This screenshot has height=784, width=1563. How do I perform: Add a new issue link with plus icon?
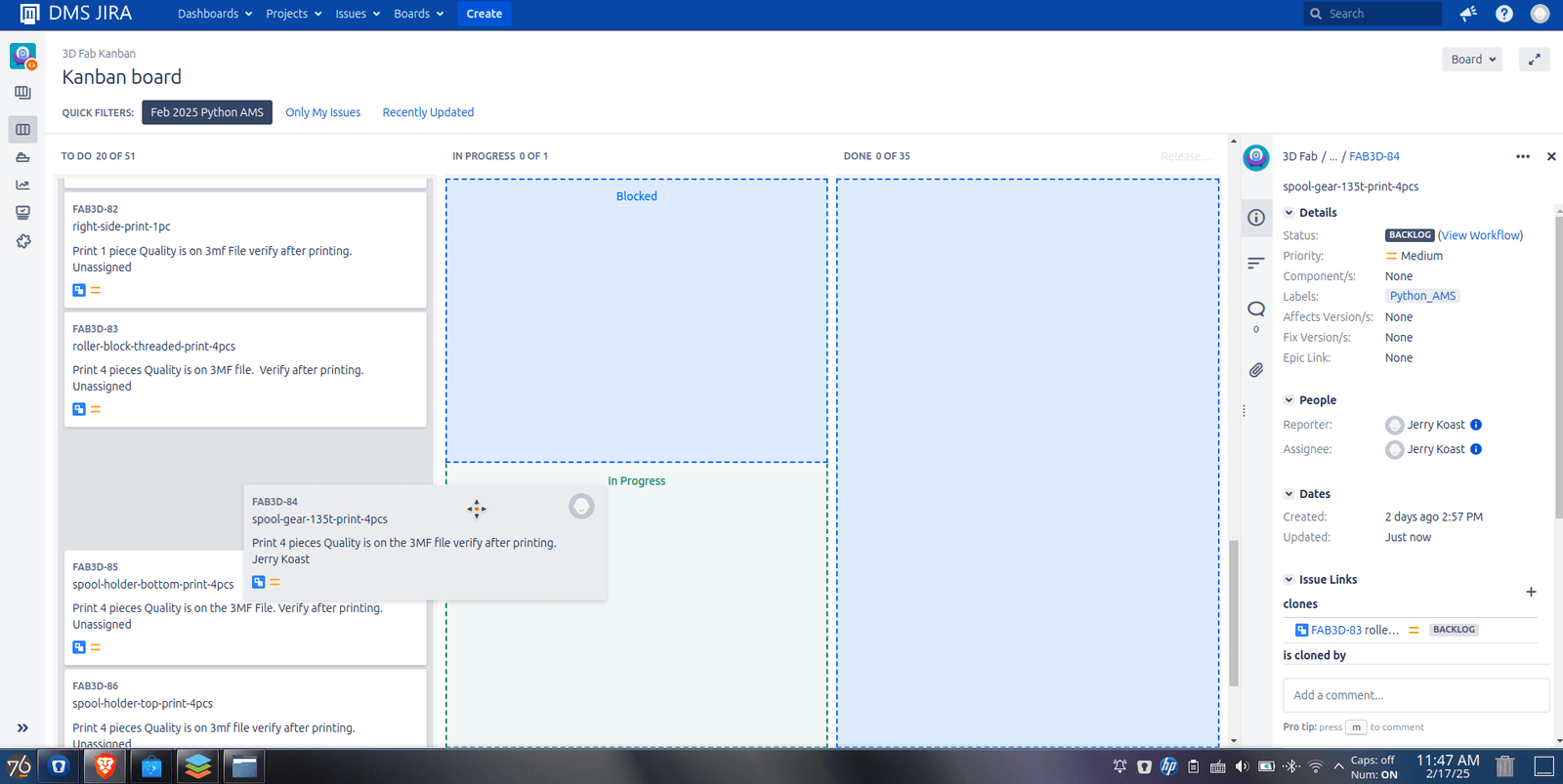(x=1531, y=592)
